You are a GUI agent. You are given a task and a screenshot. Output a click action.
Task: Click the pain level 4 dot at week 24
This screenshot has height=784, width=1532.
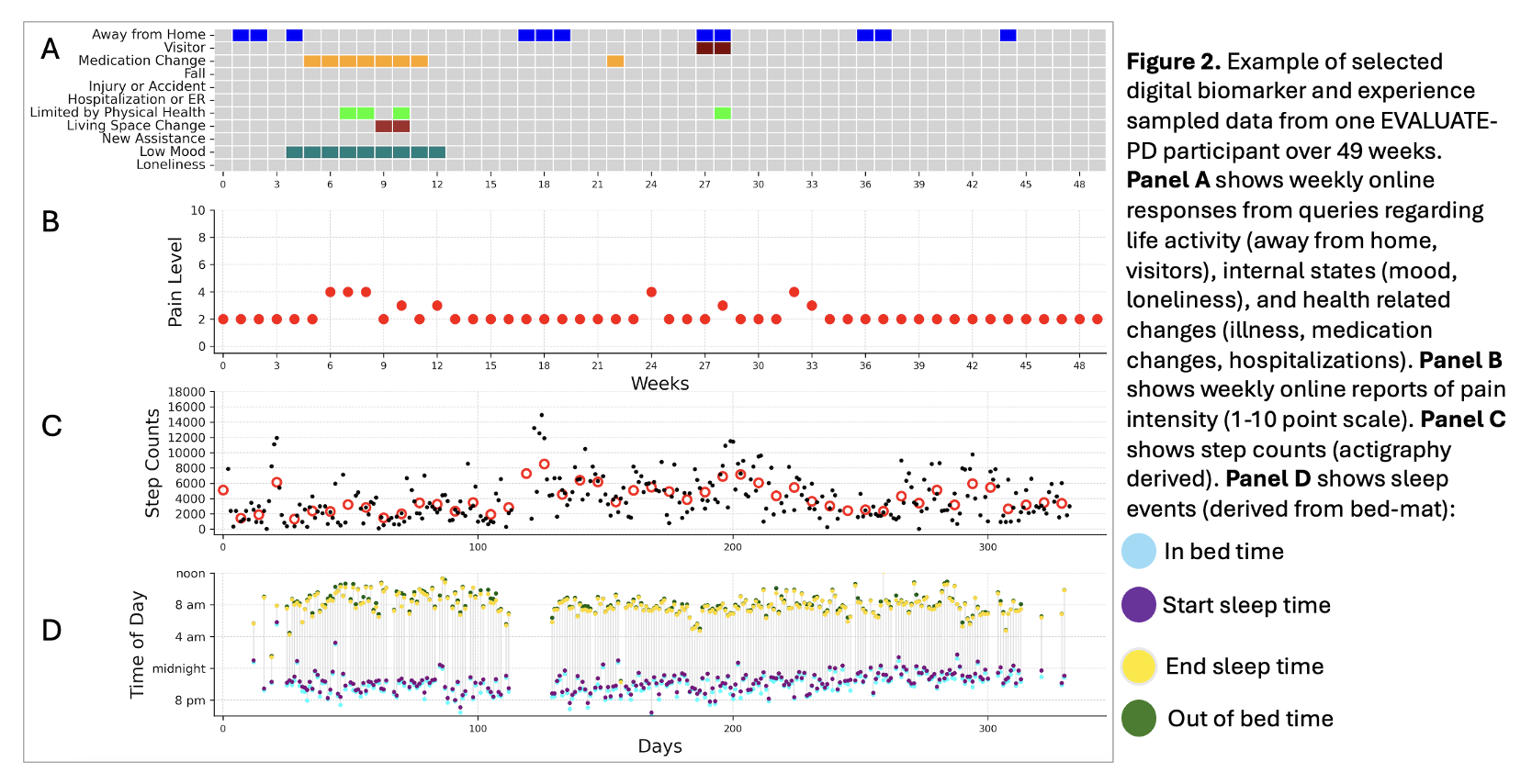point(651,292)
